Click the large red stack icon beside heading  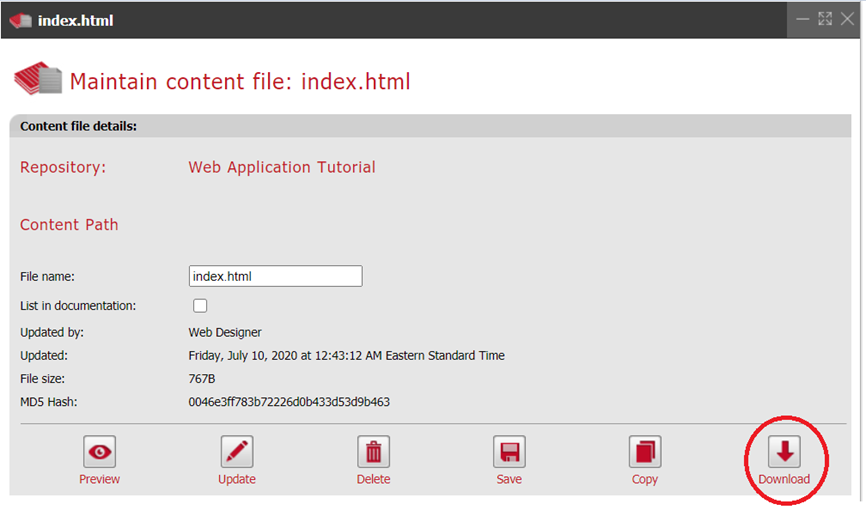(38, 80)
